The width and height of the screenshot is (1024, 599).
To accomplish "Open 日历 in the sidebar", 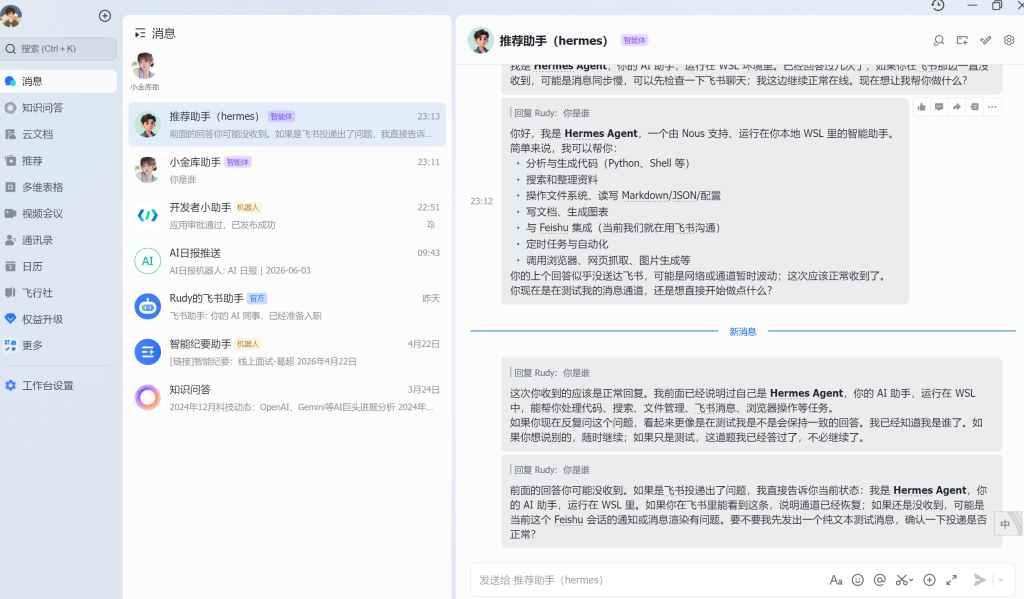I will click(x=59, y=267).
